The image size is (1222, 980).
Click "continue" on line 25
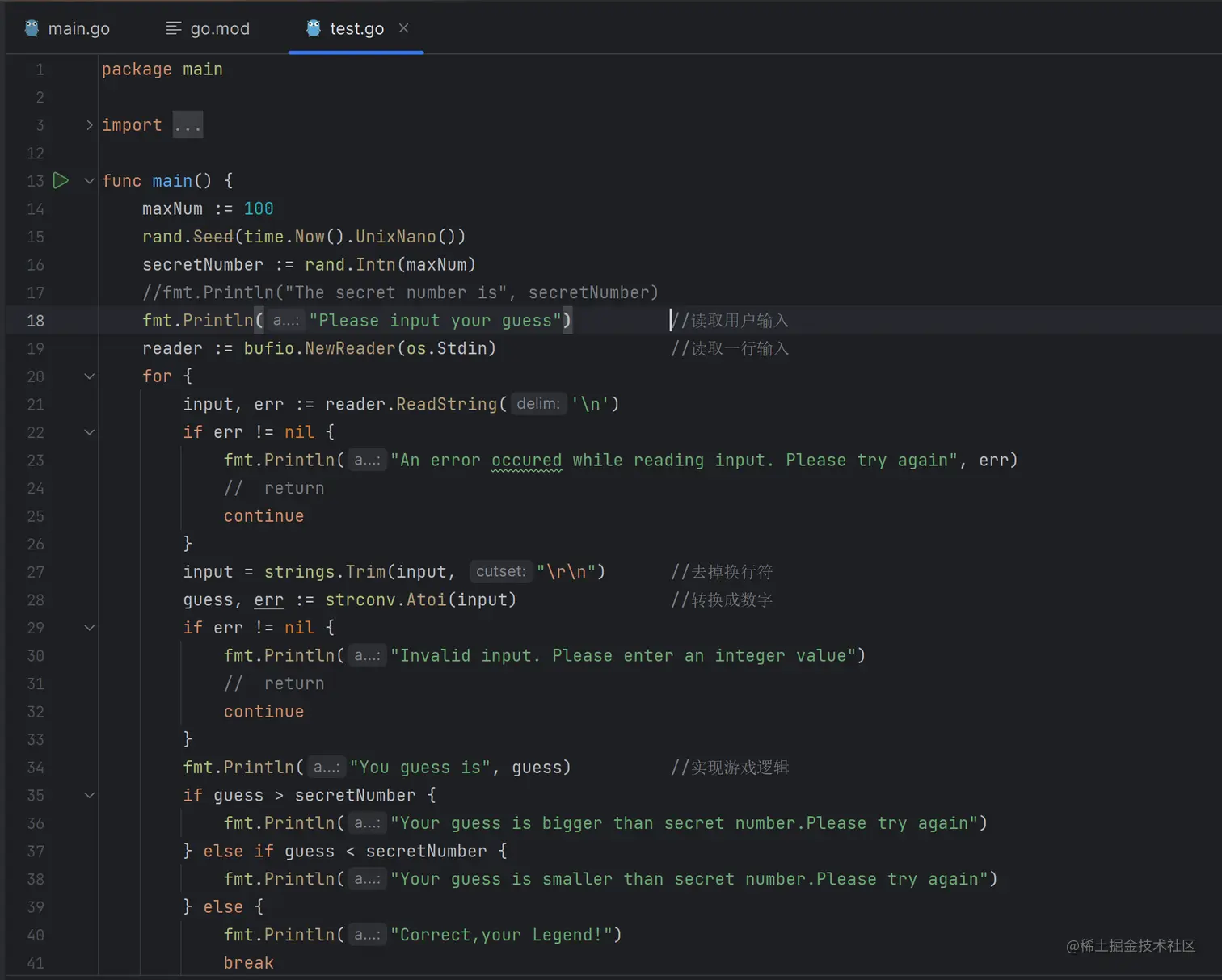(x=264, y=516)
